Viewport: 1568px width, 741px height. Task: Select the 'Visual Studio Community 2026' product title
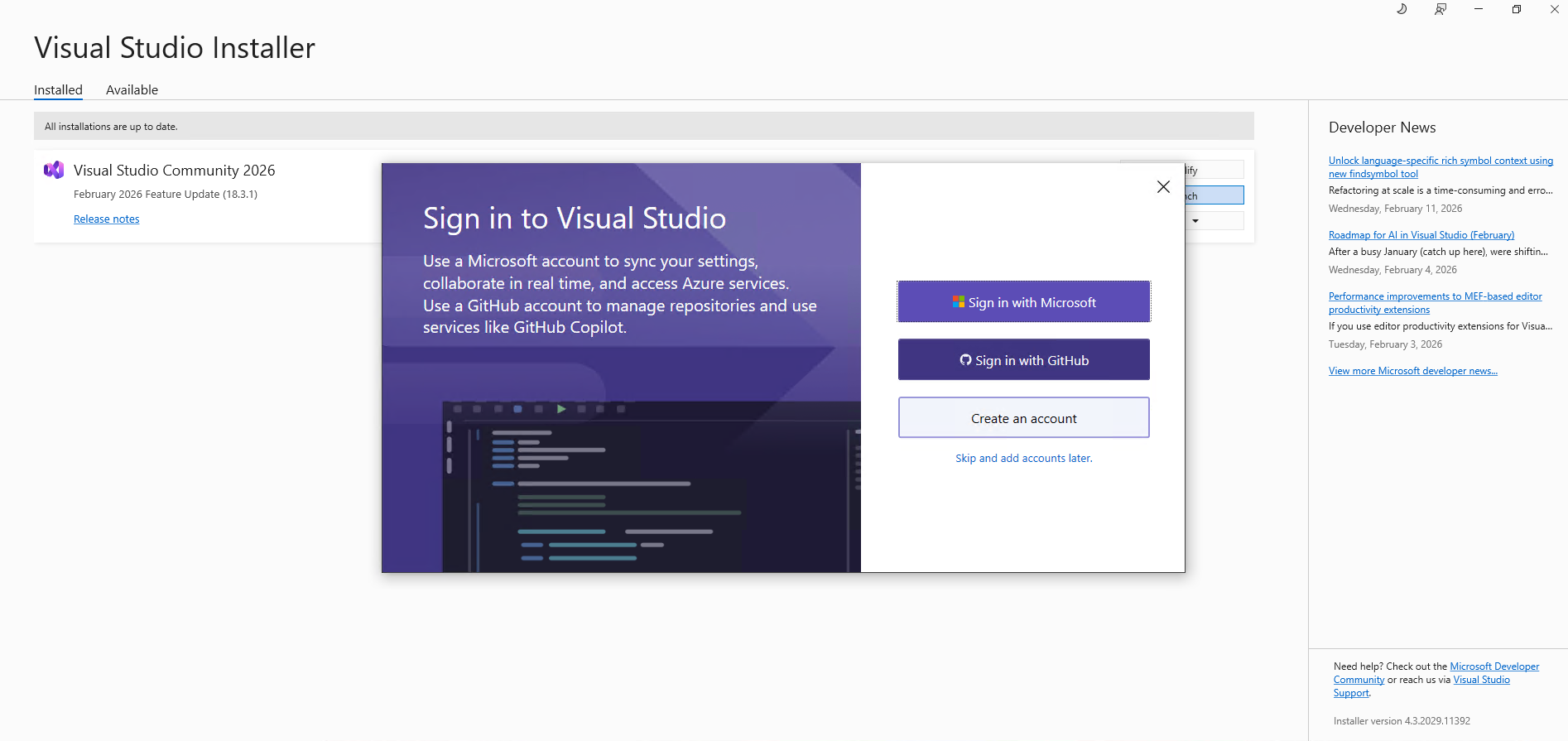click(175, 171)
